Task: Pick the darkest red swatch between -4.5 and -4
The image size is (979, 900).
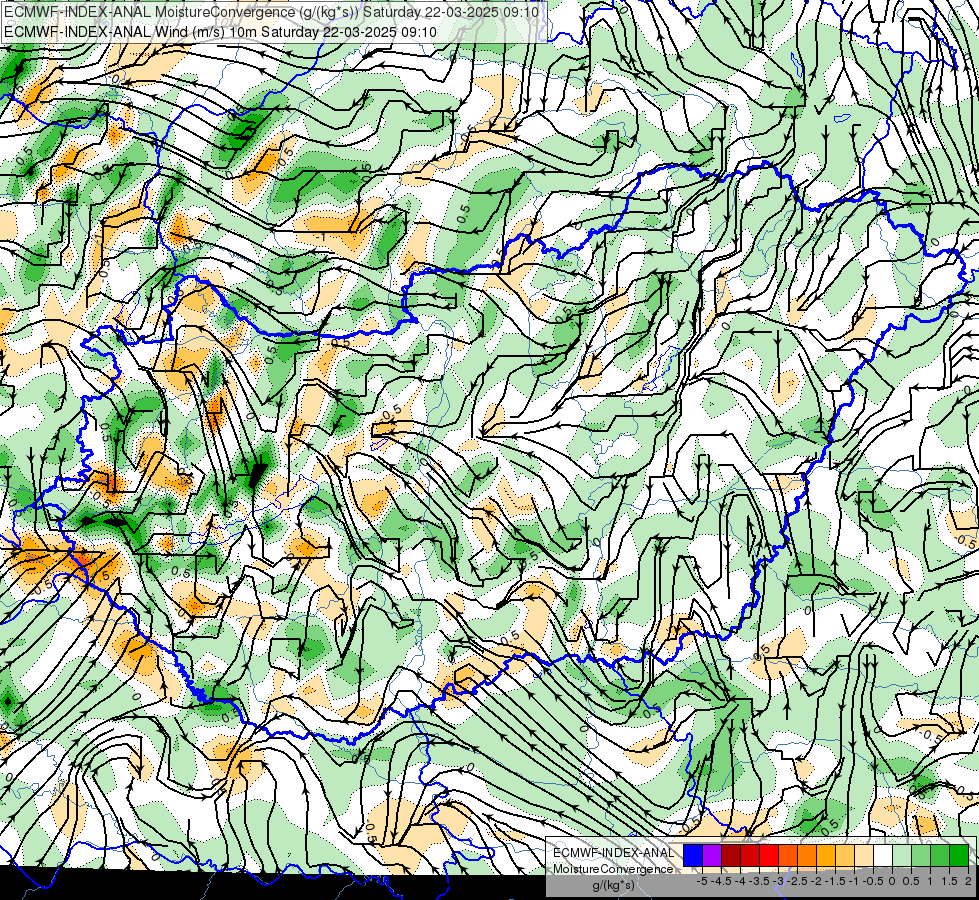Action: tap(731, 855)
